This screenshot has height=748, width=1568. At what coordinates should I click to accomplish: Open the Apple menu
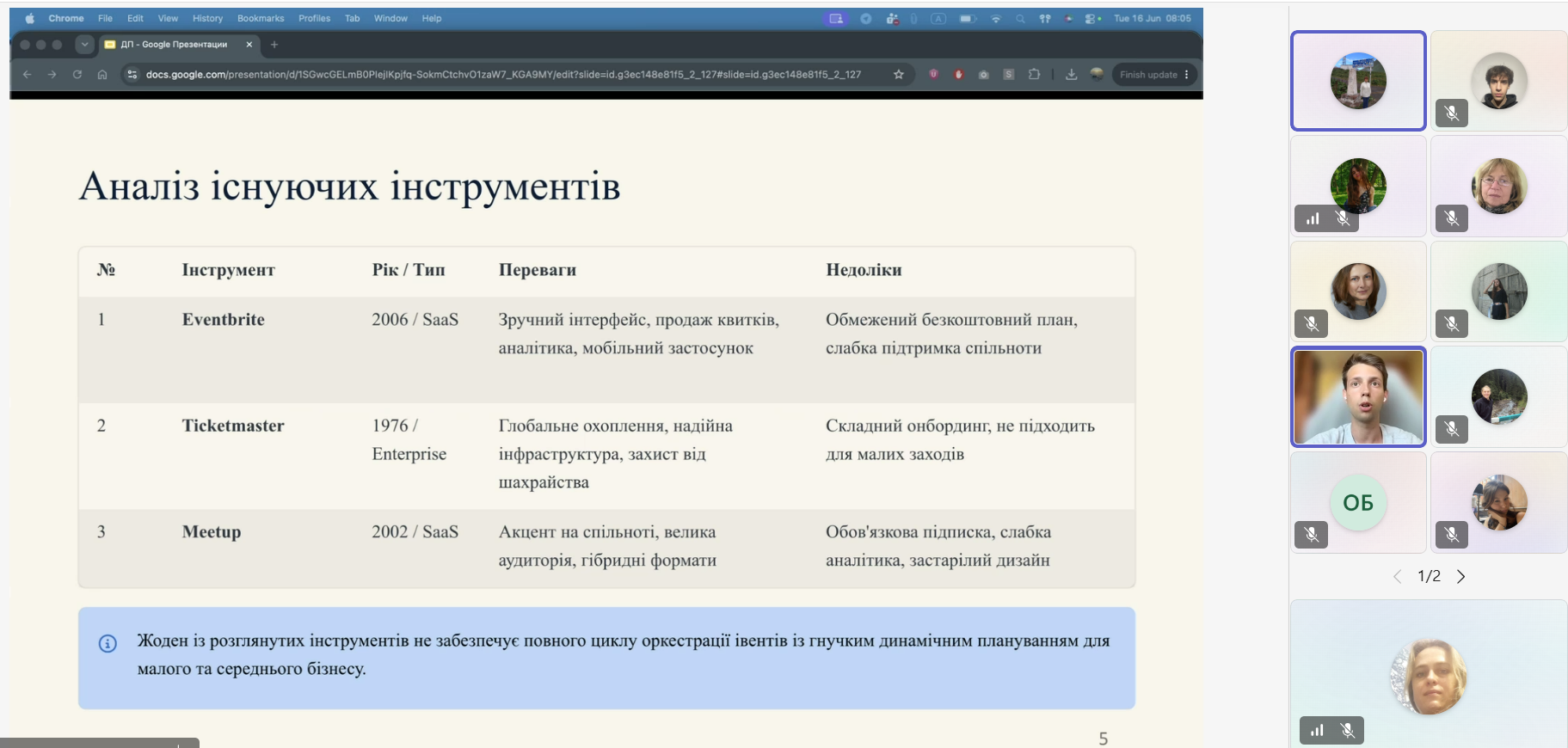coord(30,18)
